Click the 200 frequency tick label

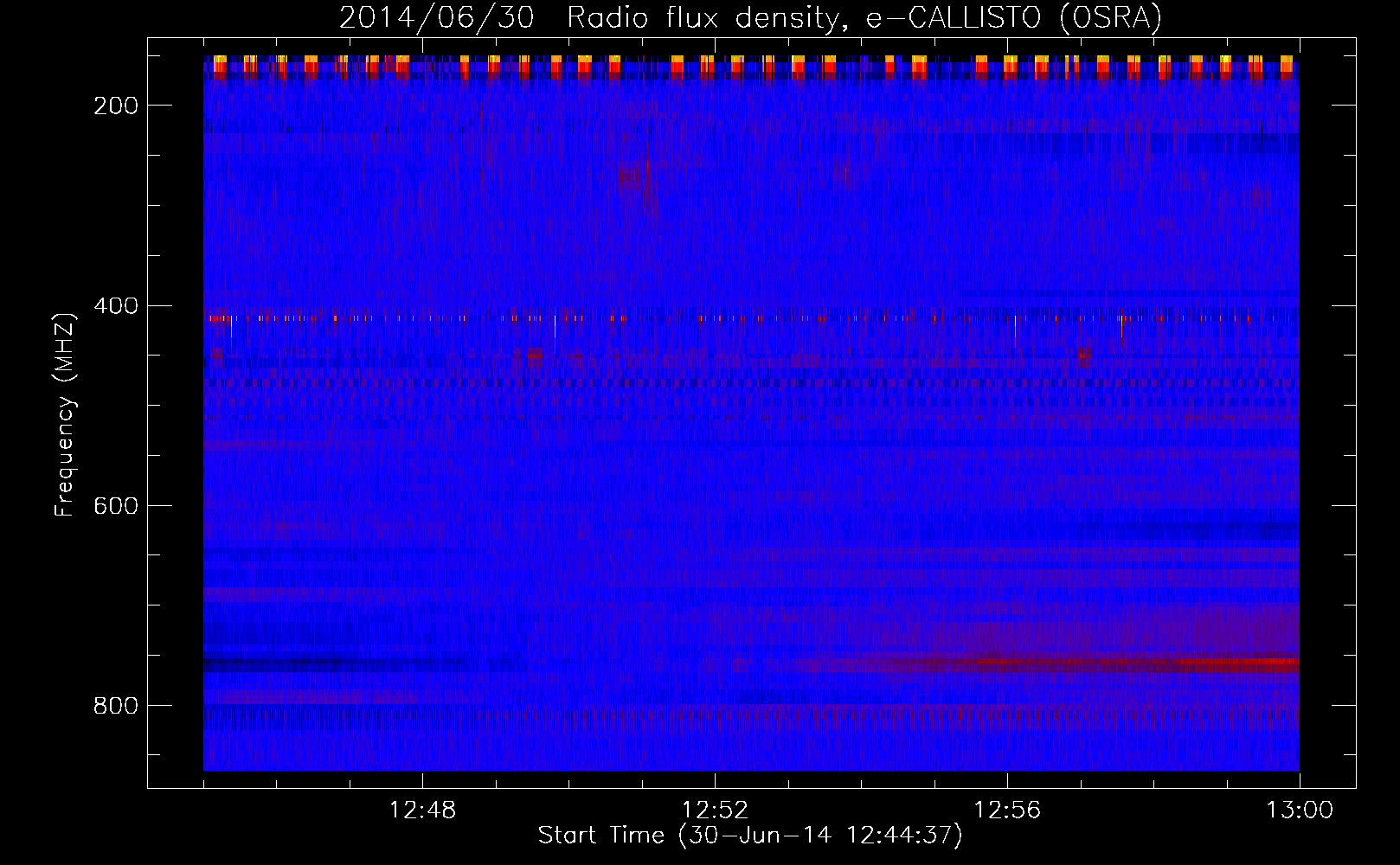pyautogui.click(x=116, y=106)
